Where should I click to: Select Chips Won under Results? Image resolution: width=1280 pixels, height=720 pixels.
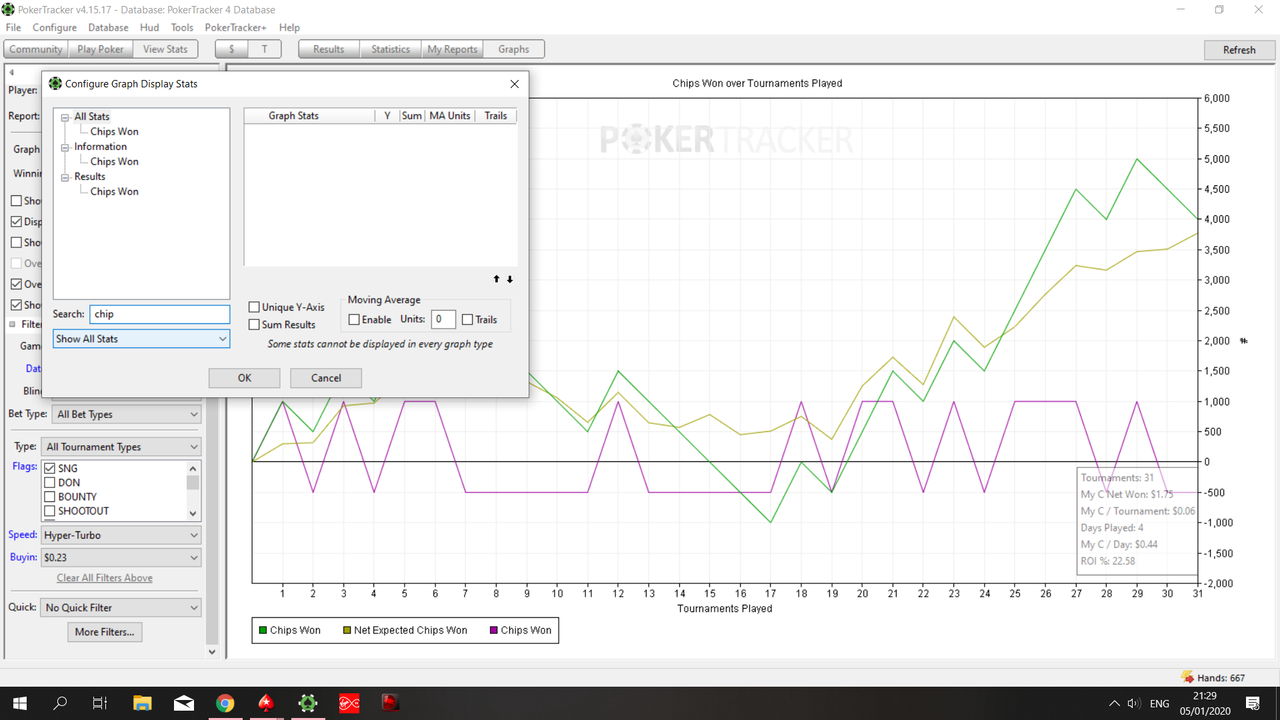tap(114, 192)
